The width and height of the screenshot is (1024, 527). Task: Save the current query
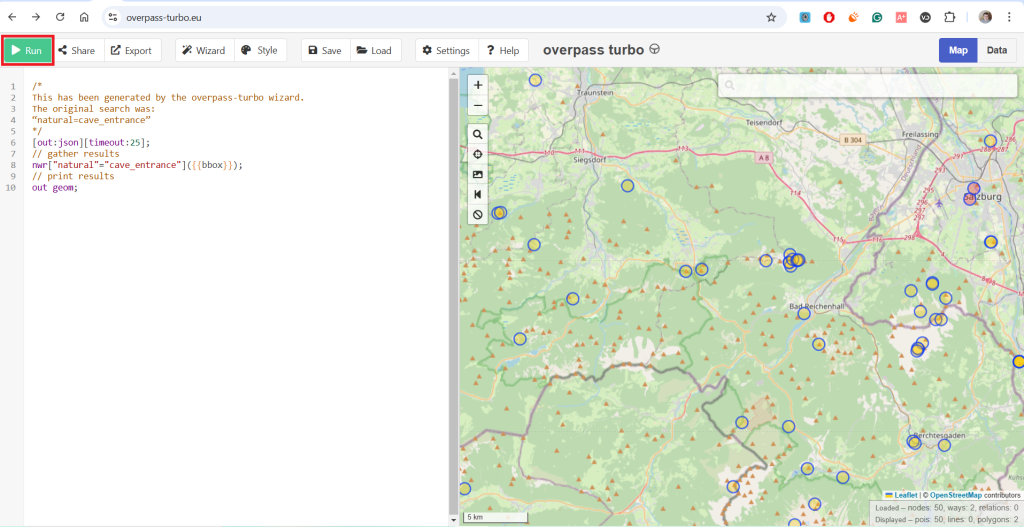[325, 50]
